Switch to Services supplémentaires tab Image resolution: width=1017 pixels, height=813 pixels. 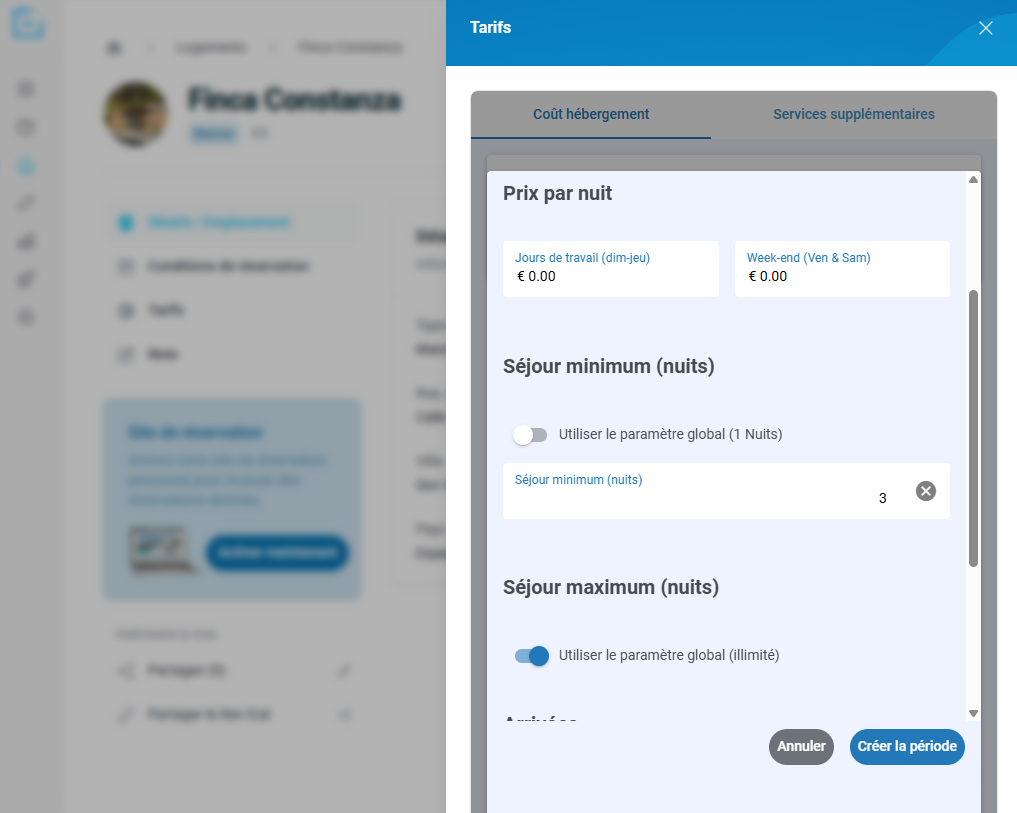pyautogui.click(x=854, y=114)
